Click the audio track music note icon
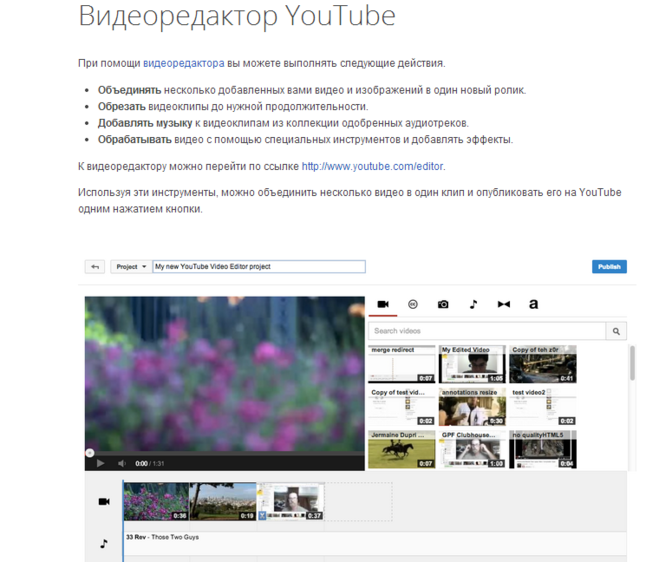 [x=103, y=544]
